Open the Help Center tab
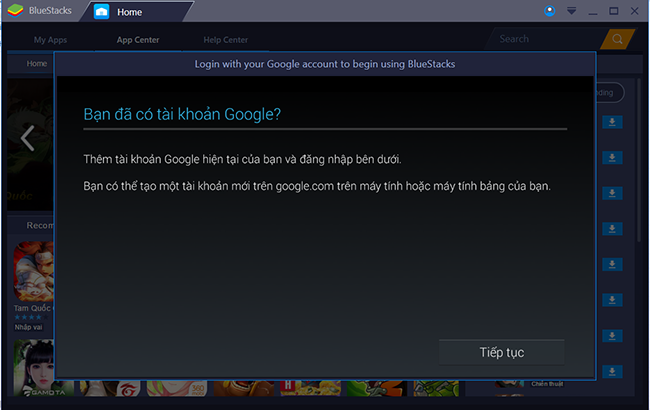 point(226,40)
